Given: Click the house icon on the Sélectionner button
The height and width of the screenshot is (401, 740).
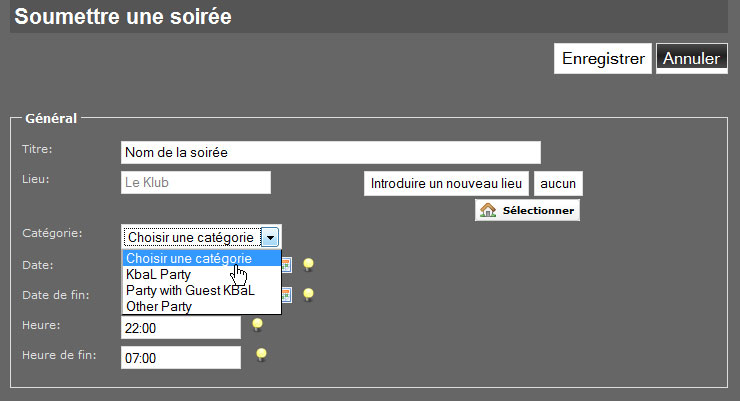Looking at the screenshot, I should coord(488,210).
